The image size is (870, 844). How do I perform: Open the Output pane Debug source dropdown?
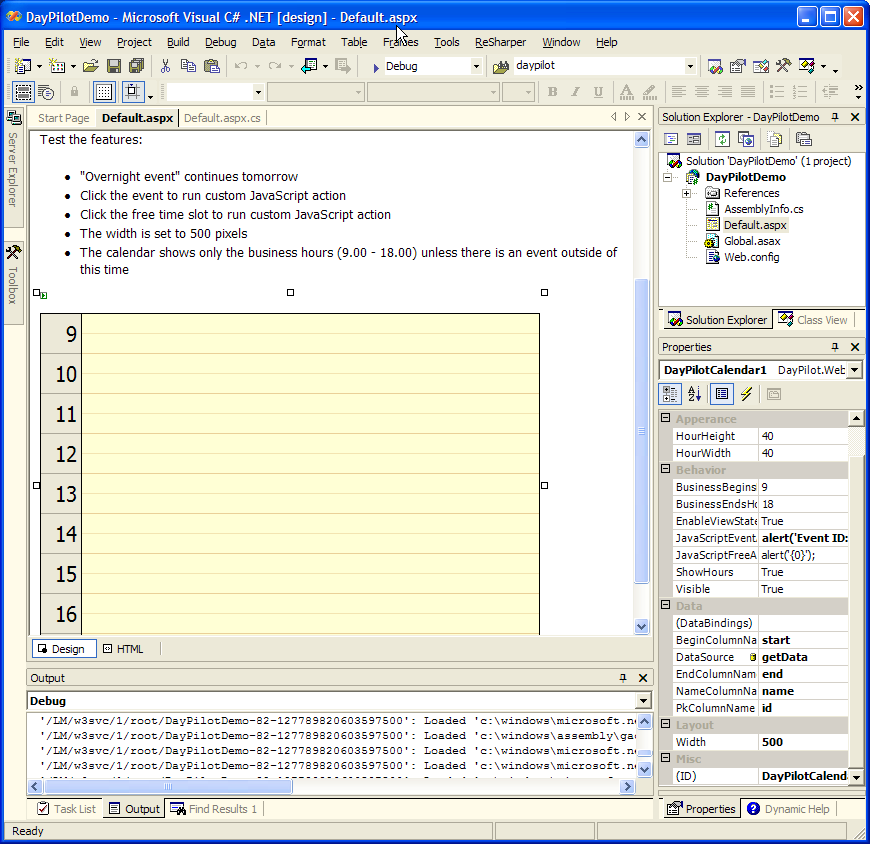pos(643,701)
